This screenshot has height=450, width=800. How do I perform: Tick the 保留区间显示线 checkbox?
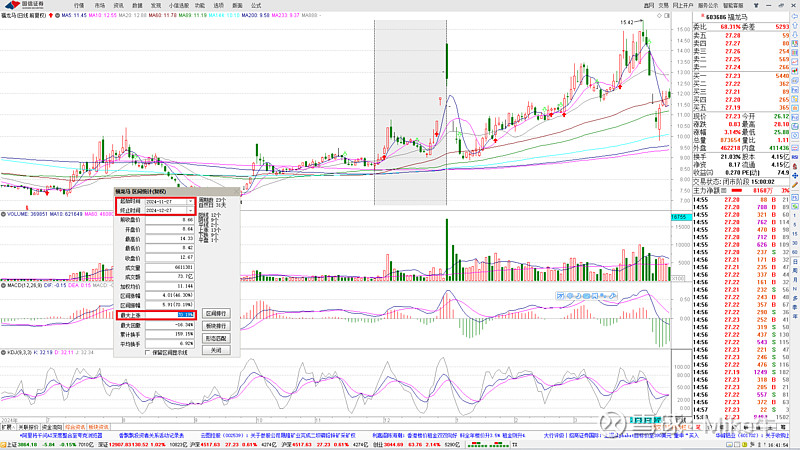[x=147, y=353]
